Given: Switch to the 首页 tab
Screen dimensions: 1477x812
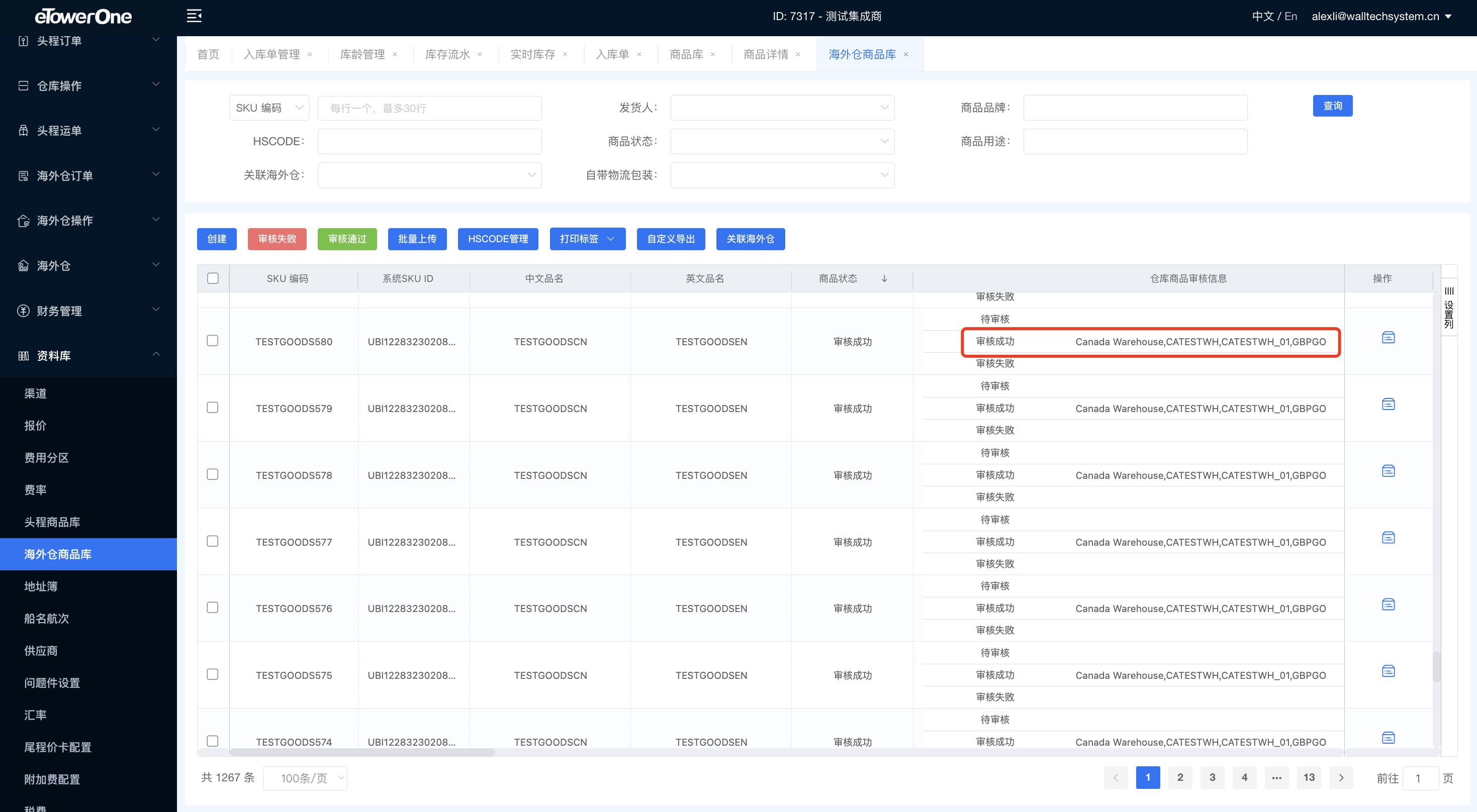Looking at the screenshot, I should point(208,54).
